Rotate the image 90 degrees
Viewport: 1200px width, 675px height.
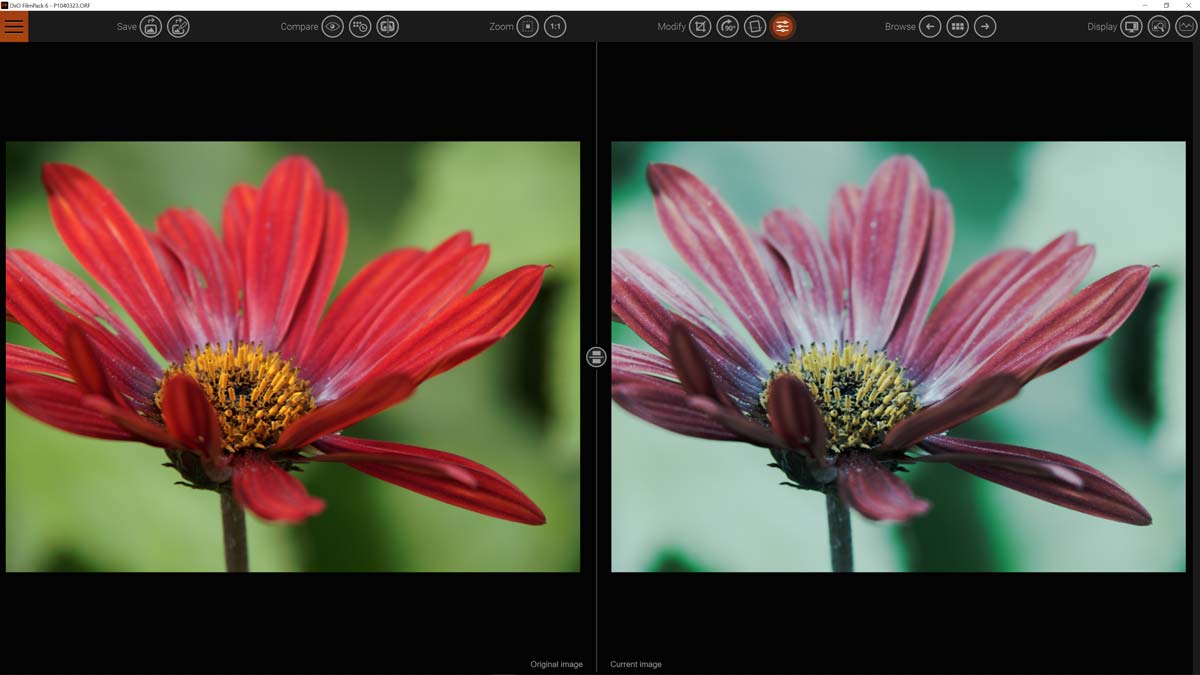point(727,26)
